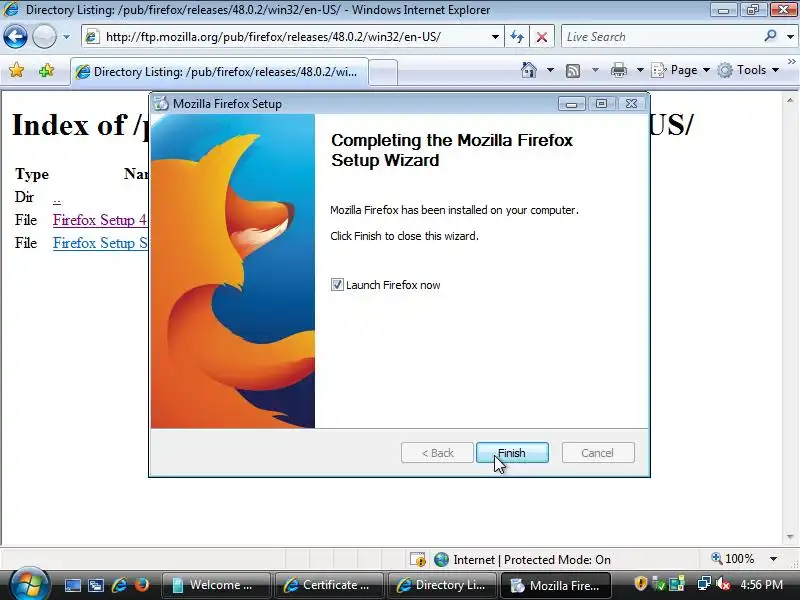
Task: Click the Windows Security shield tray icon
Action: tap(641, 584)
